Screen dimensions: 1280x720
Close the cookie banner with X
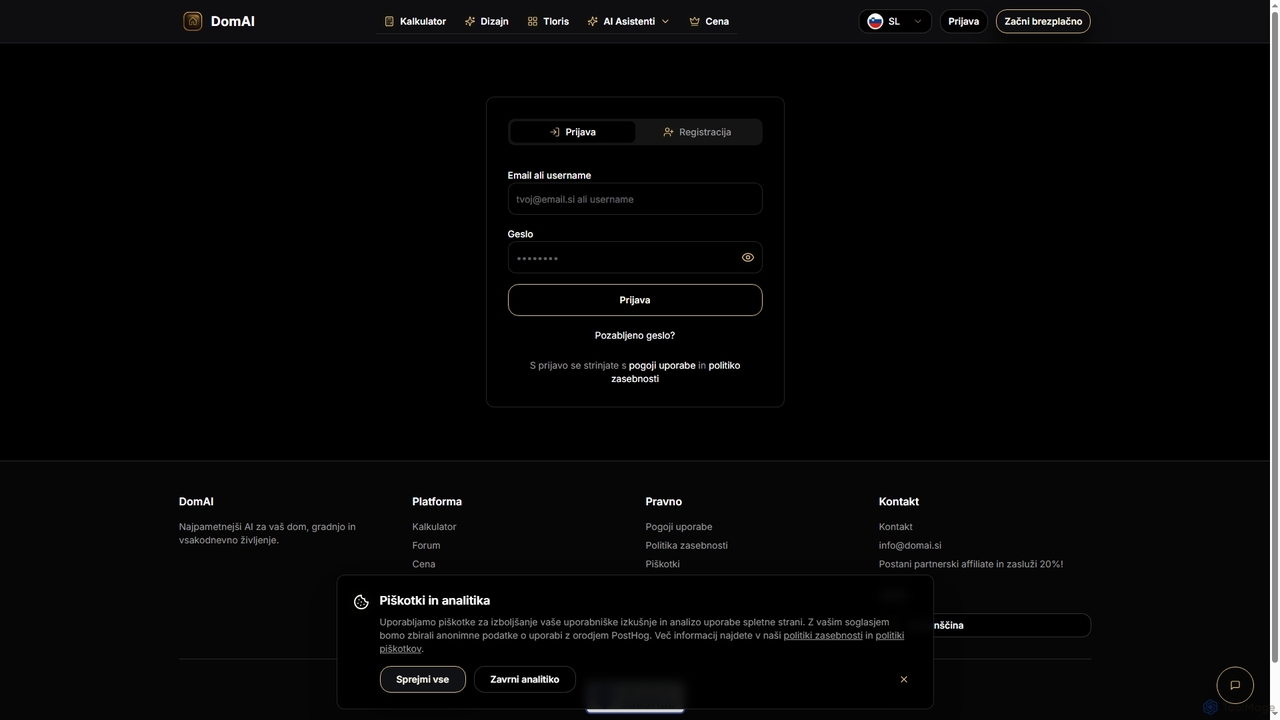coord(904,679)
